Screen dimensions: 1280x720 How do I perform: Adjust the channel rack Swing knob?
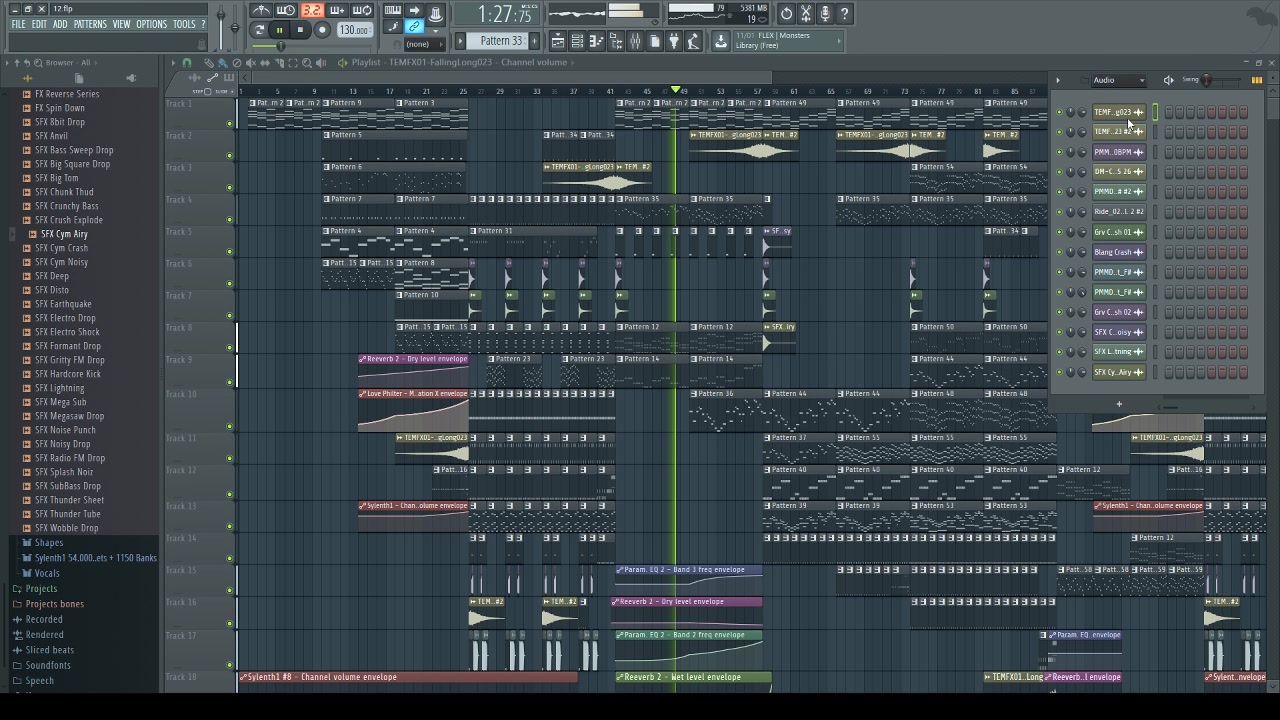click(x=1207, y=80)
